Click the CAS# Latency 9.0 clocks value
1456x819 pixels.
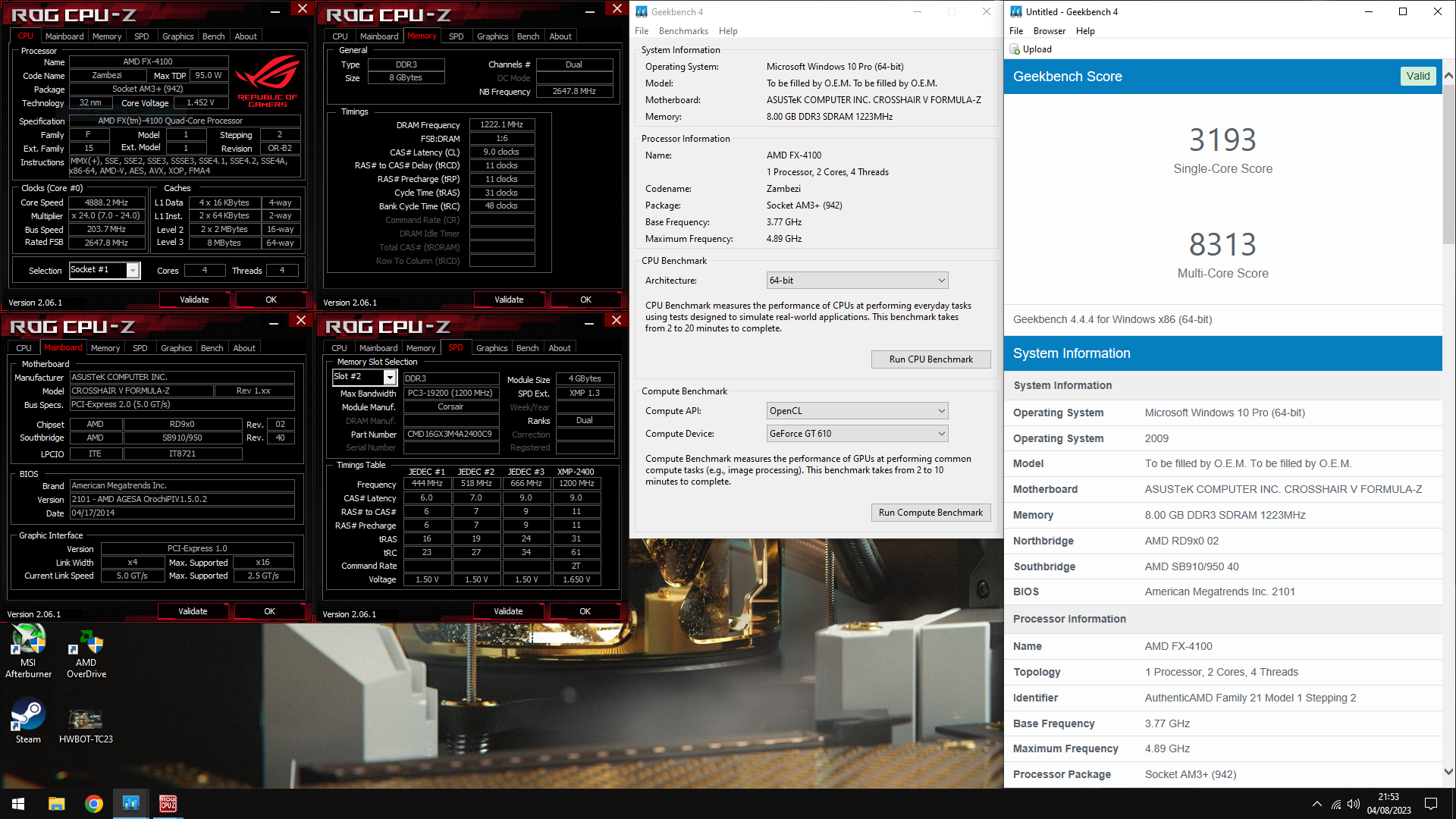pyautogui.click(x=502, y=152)
